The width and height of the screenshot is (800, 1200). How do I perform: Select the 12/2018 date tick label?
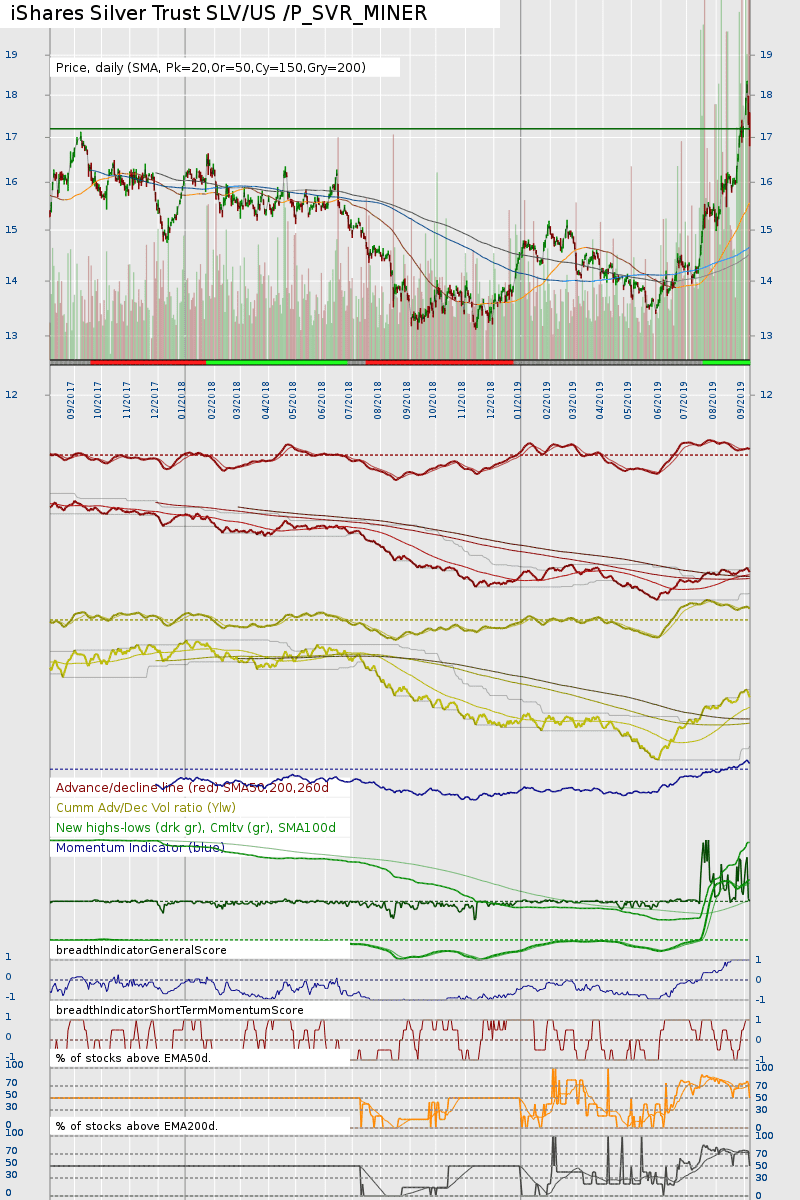point(490,399)
